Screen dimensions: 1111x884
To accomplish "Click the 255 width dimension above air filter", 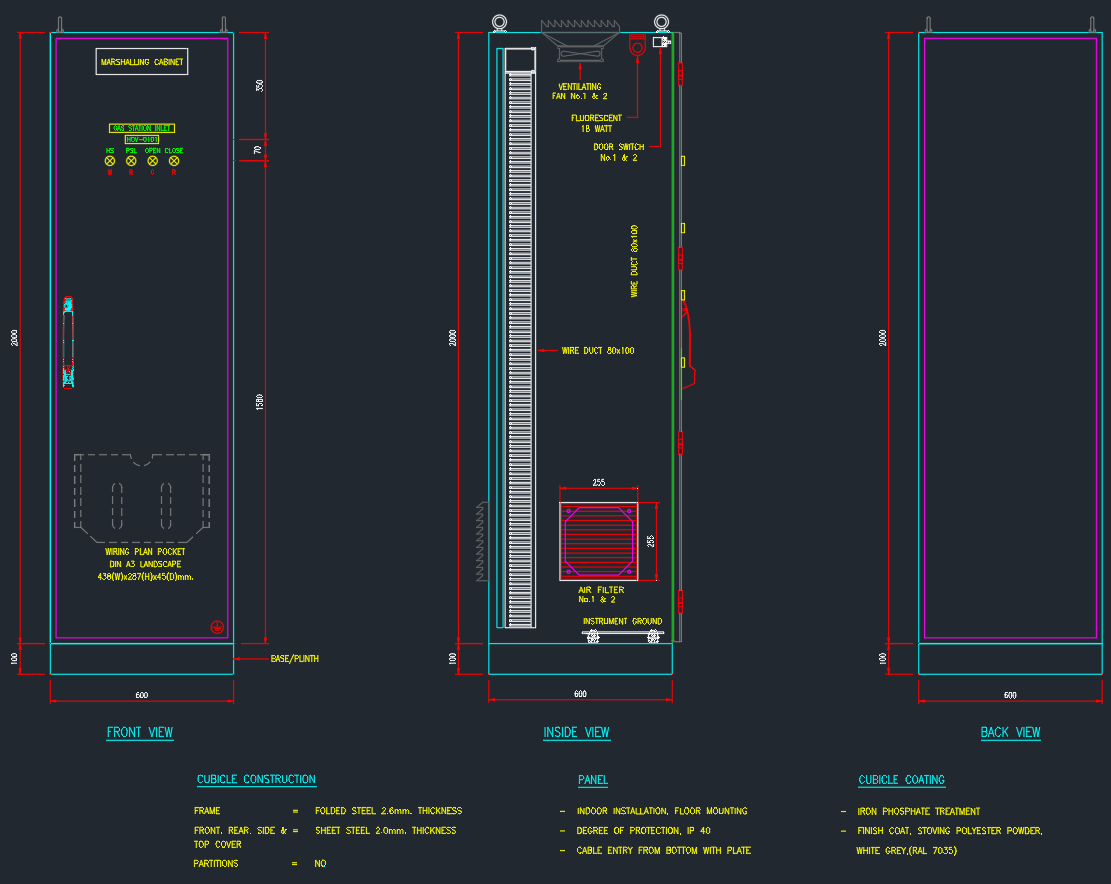I will [598, 483].
